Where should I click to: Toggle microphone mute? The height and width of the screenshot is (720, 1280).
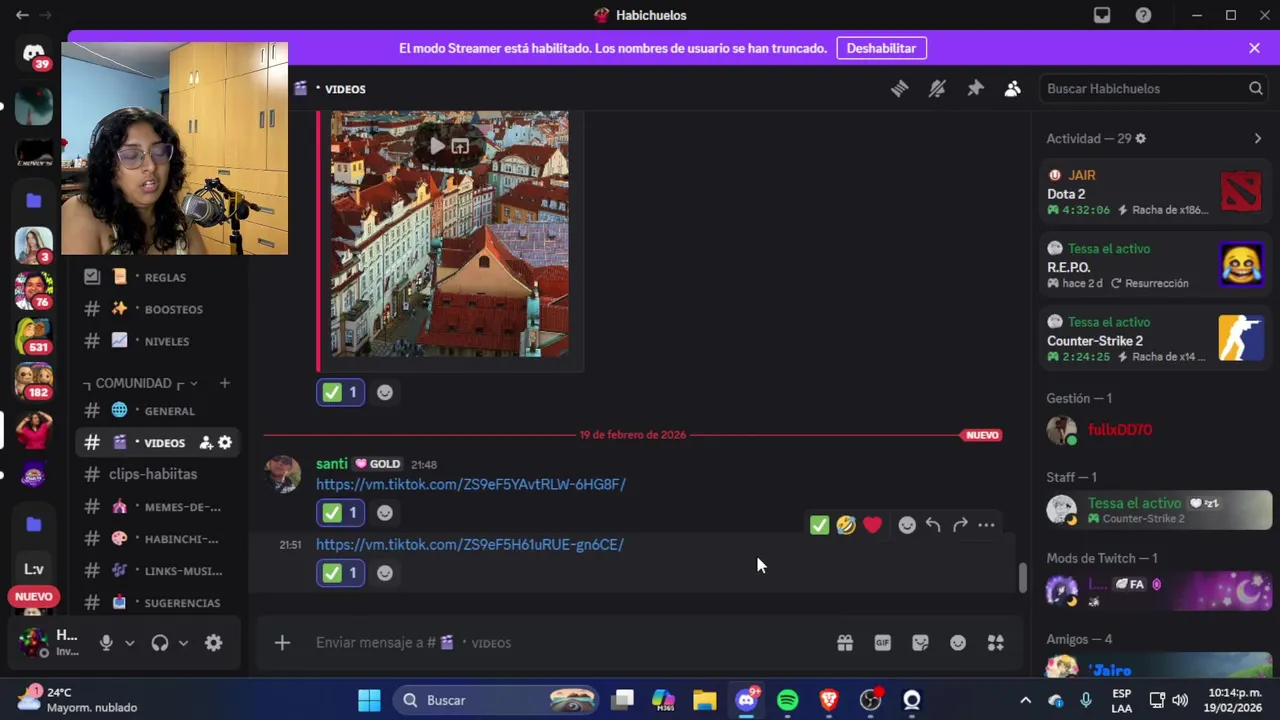click(106, 643)
